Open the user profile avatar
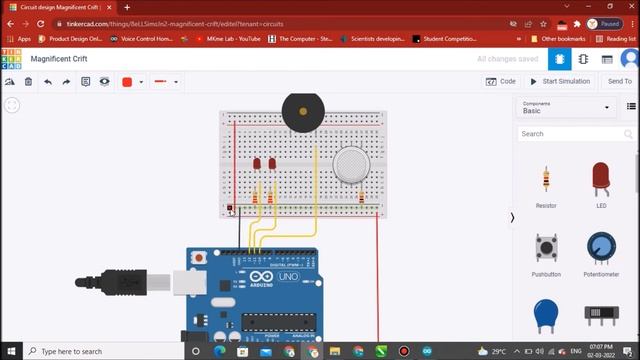The width and height of the screenshot is (640, 360). 630,59
